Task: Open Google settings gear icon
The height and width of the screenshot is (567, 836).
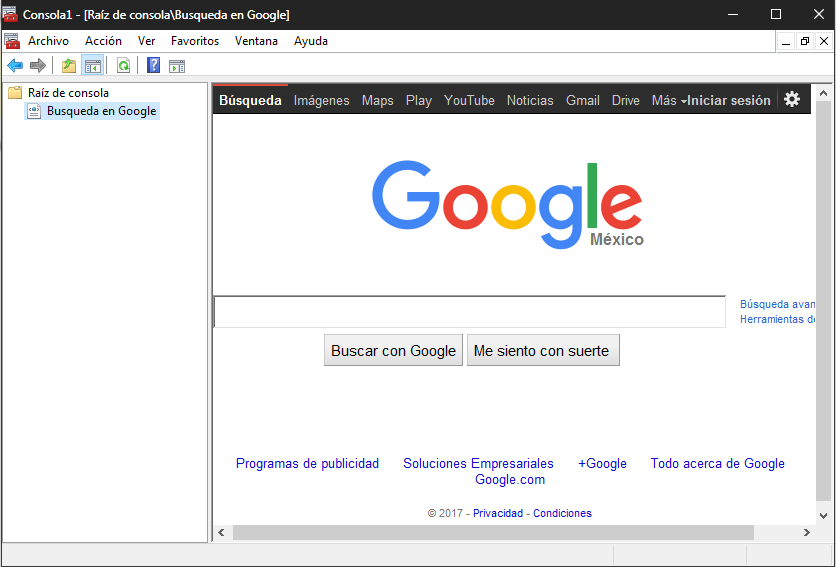Action: pos(792,99)
